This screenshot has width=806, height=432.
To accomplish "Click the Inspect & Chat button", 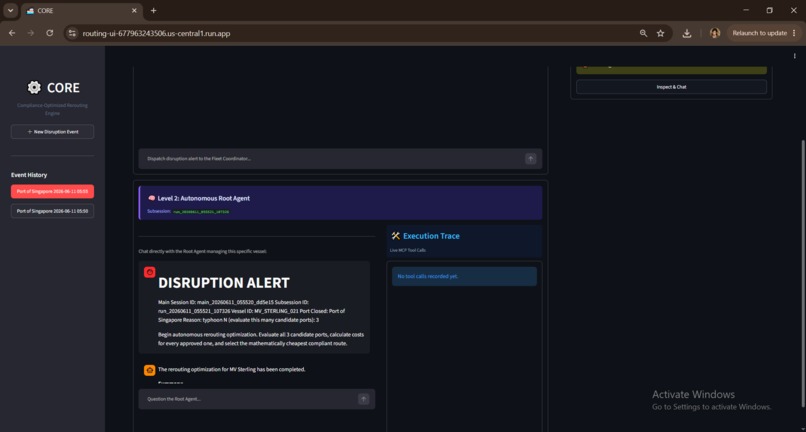I will pyautogui.click(x=671, y=87).
